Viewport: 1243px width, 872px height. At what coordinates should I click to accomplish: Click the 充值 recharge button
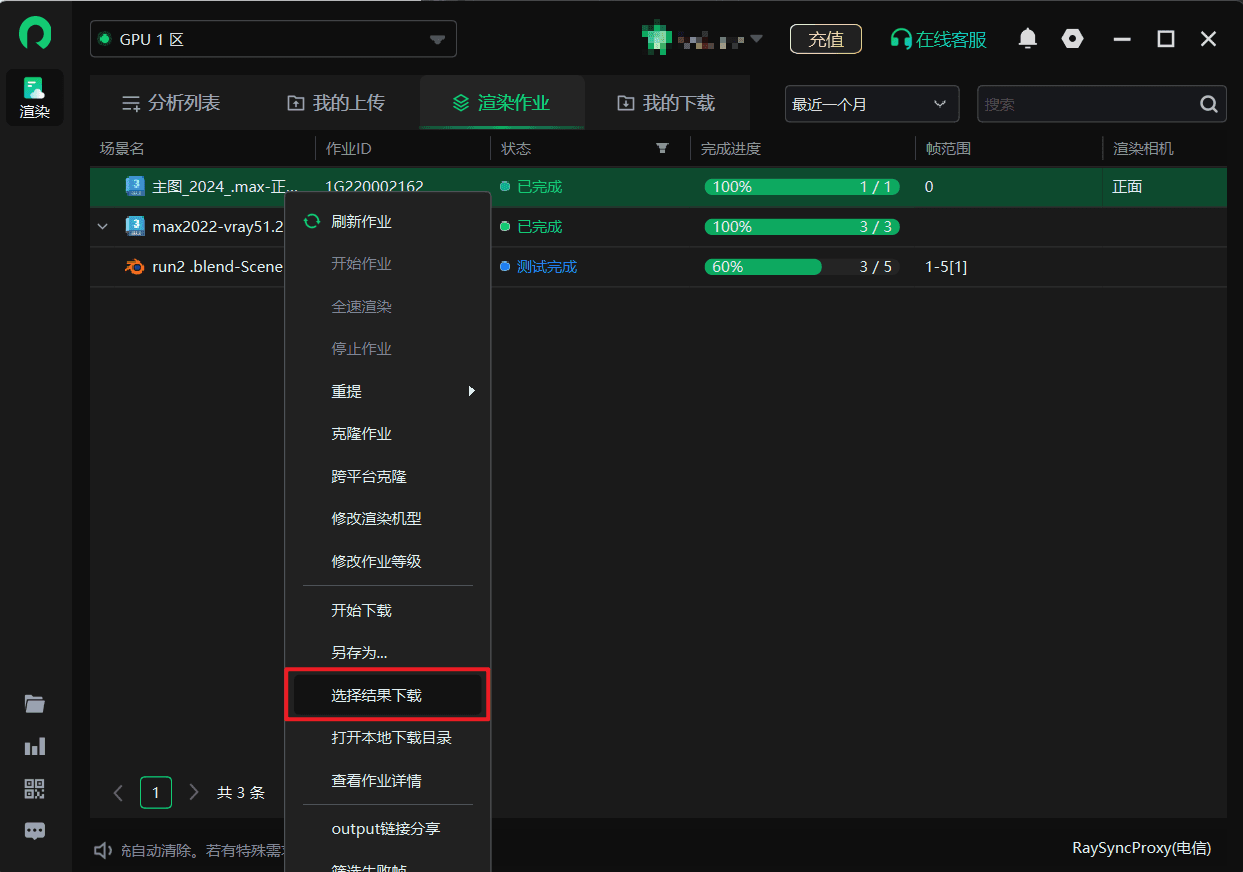tap(826, 39)
